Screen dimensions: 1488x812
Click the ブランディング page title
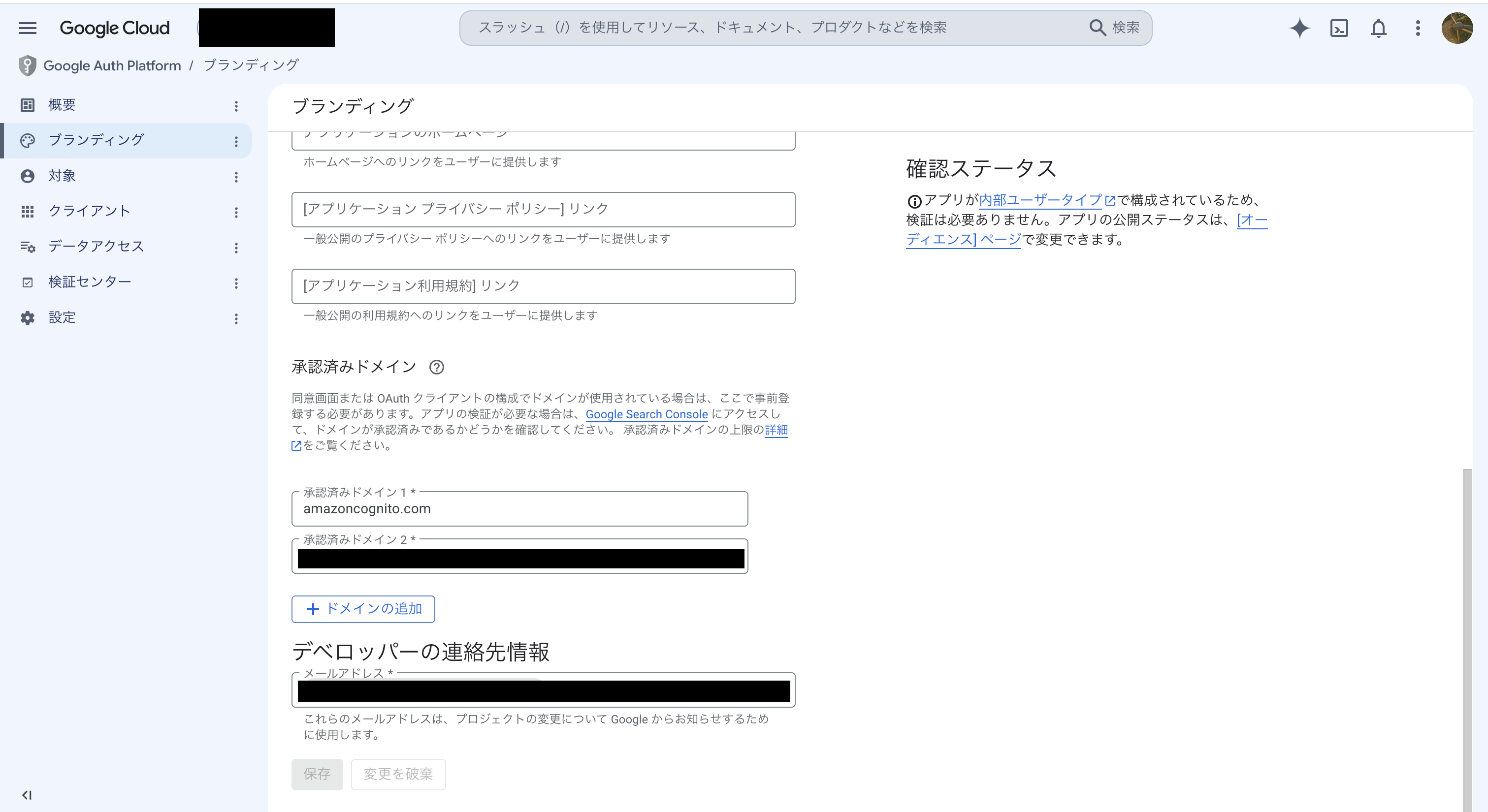353,106
